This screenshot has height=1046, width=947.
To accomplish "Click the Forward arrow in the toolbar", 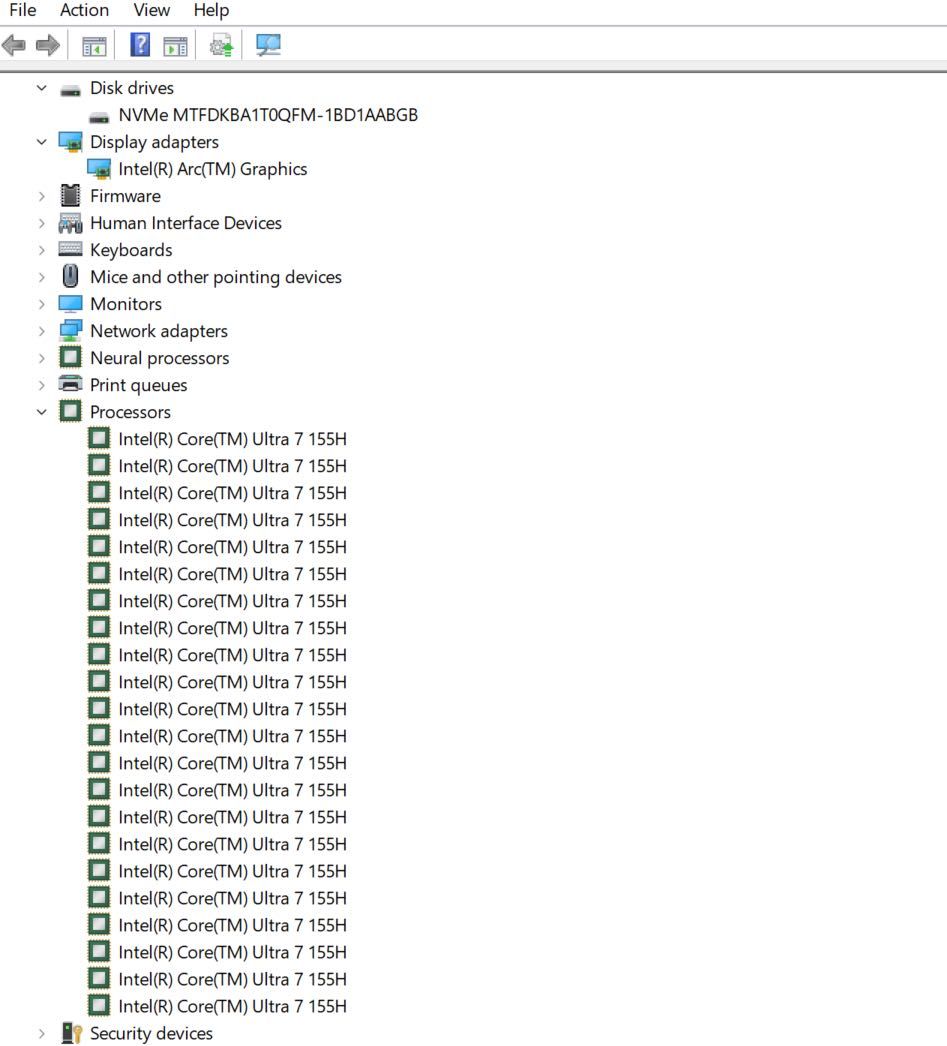I will 47,45.
